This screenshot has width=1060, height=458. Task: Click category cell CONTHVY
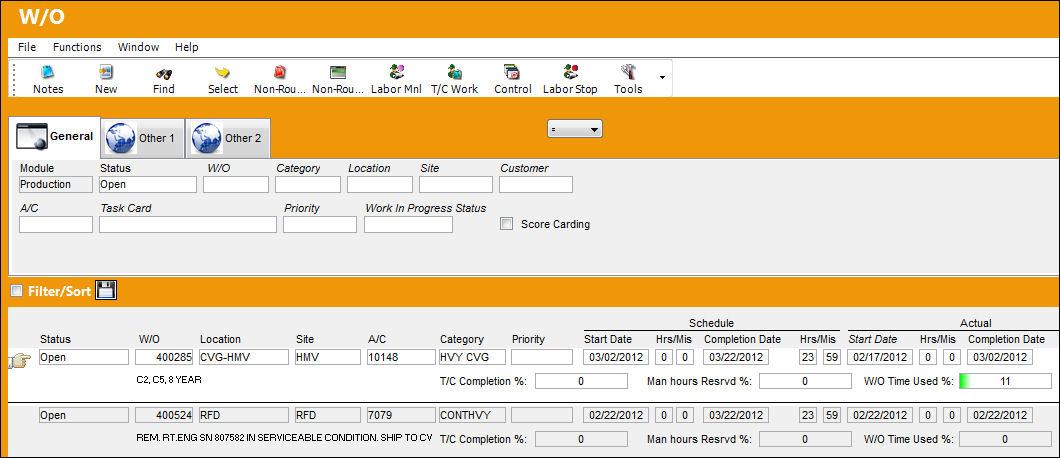[x=472, y=415]
